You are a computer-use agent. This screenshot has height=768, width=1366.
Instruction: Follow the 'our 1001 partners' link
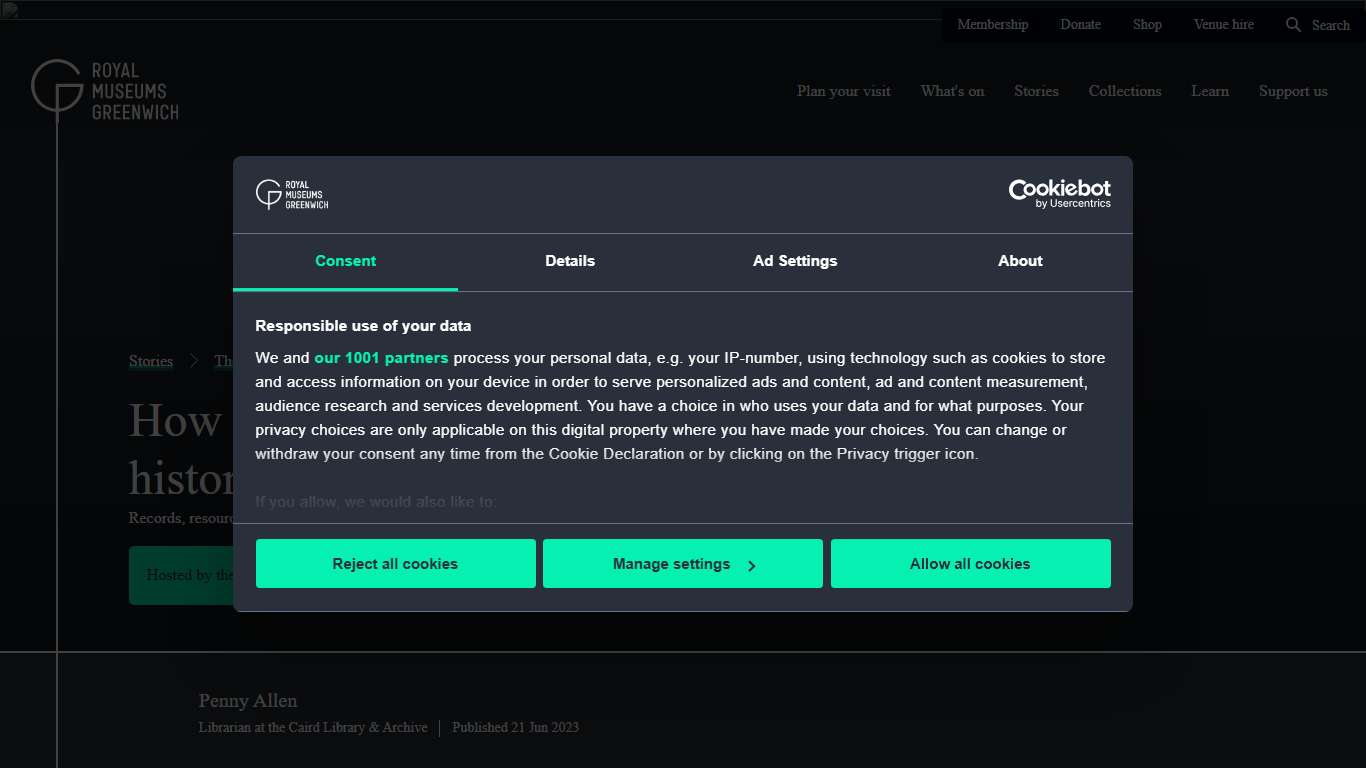pos(381,358)
